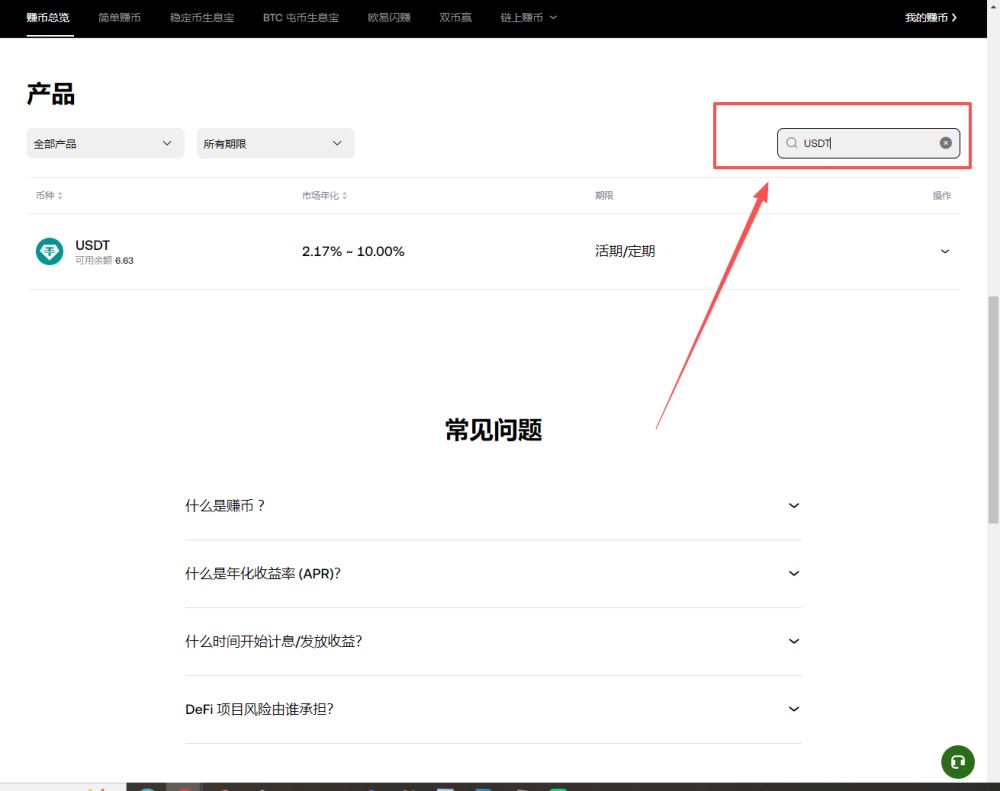Expand the DeFi 项目风险由谁承担? question

tap(493, 709)
